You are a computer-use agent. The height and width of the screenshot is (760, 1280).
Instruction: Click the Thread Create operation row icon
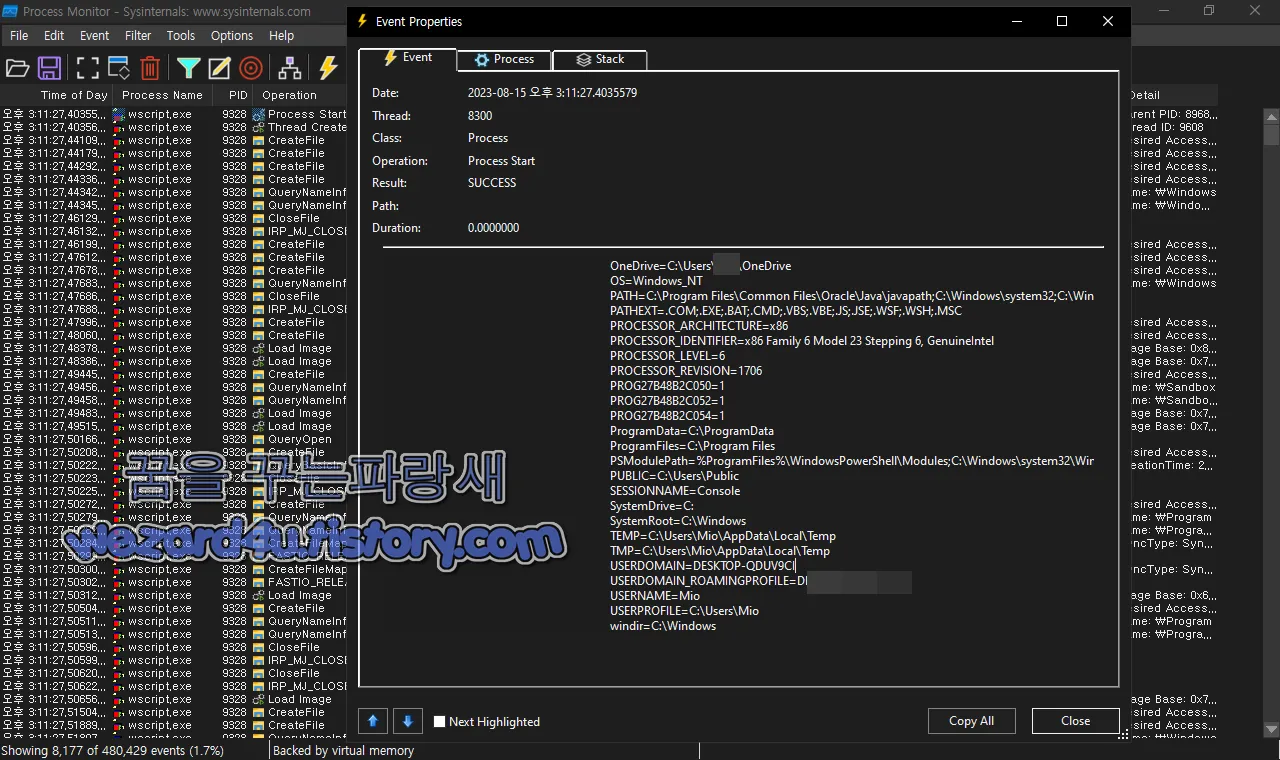pos(258,127)
